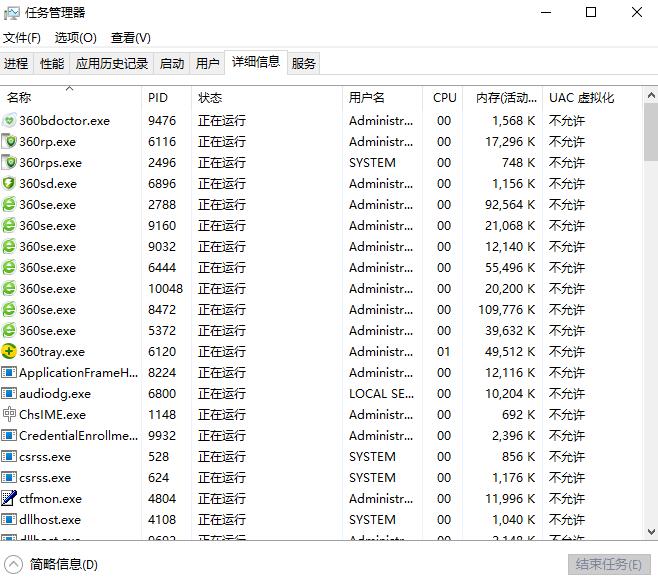
Task: Open the 文件(F) menu
Action: pos(22,38)
